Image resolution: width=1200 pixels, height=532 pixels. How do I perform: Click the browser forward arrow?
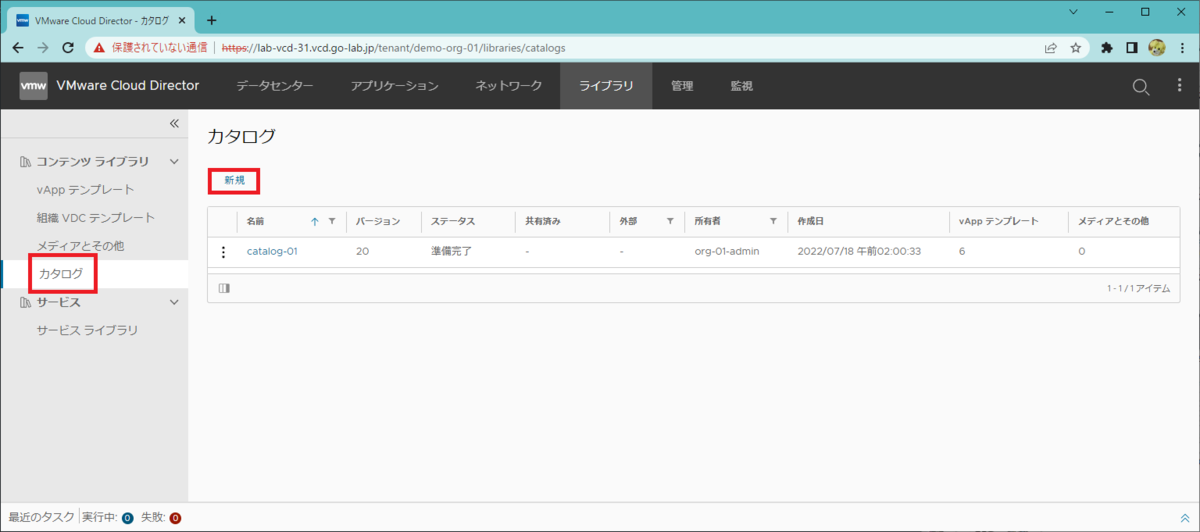tap(43, 47)
